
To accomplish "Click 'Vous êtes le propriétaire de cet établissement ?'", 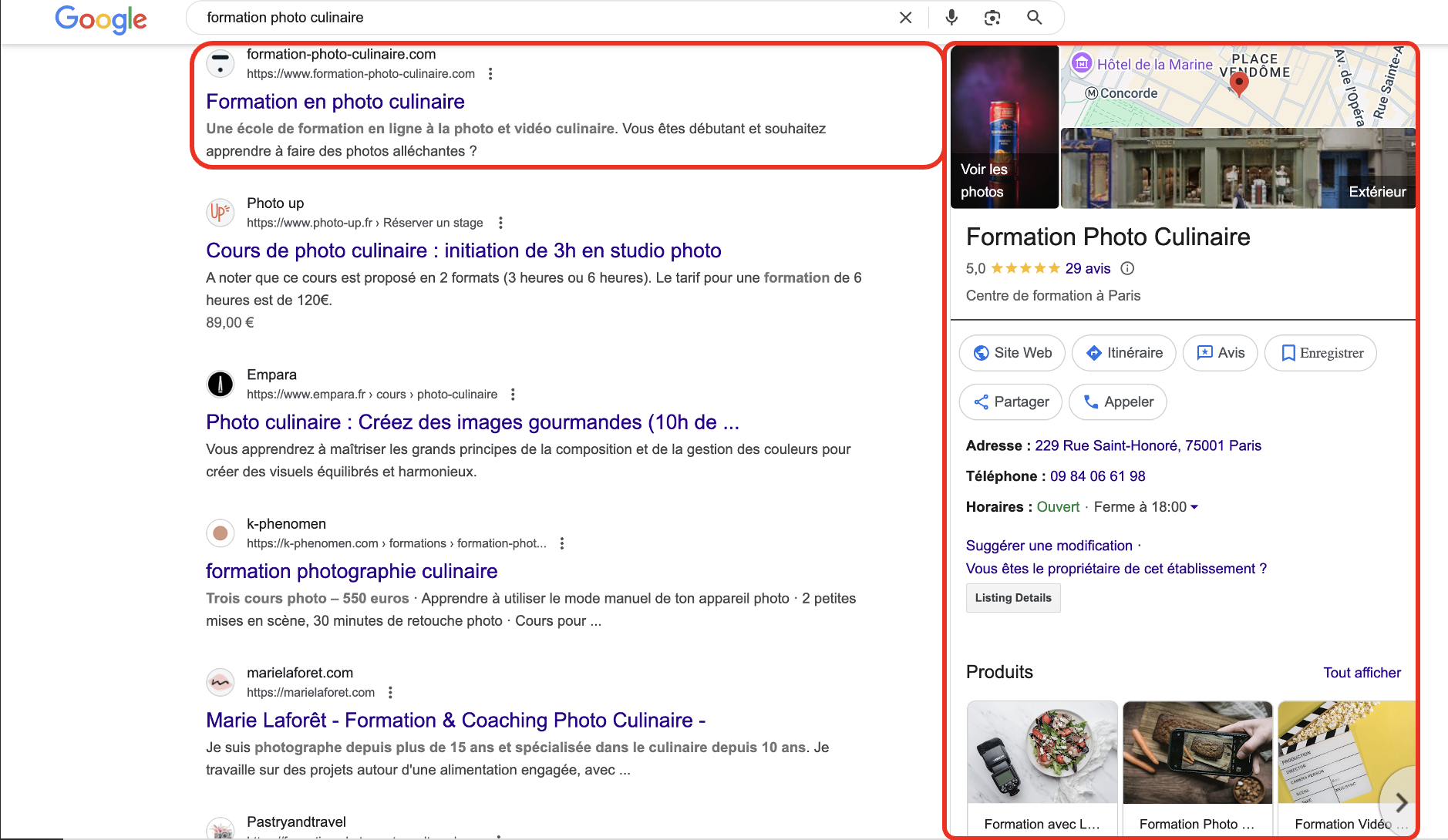I will pos(1116,569).
